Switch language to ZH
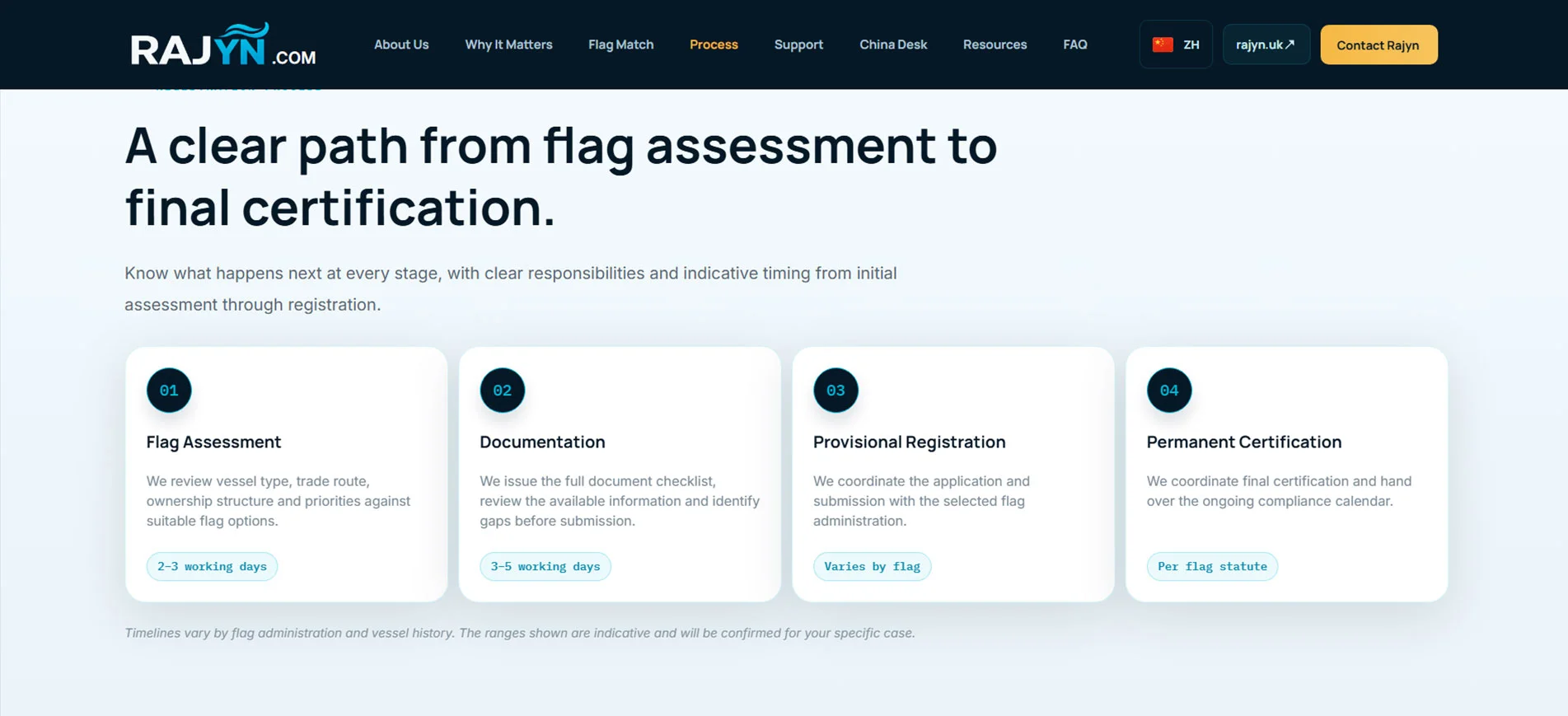This screenshot has height=716, width=1568. pos(1176,44)
